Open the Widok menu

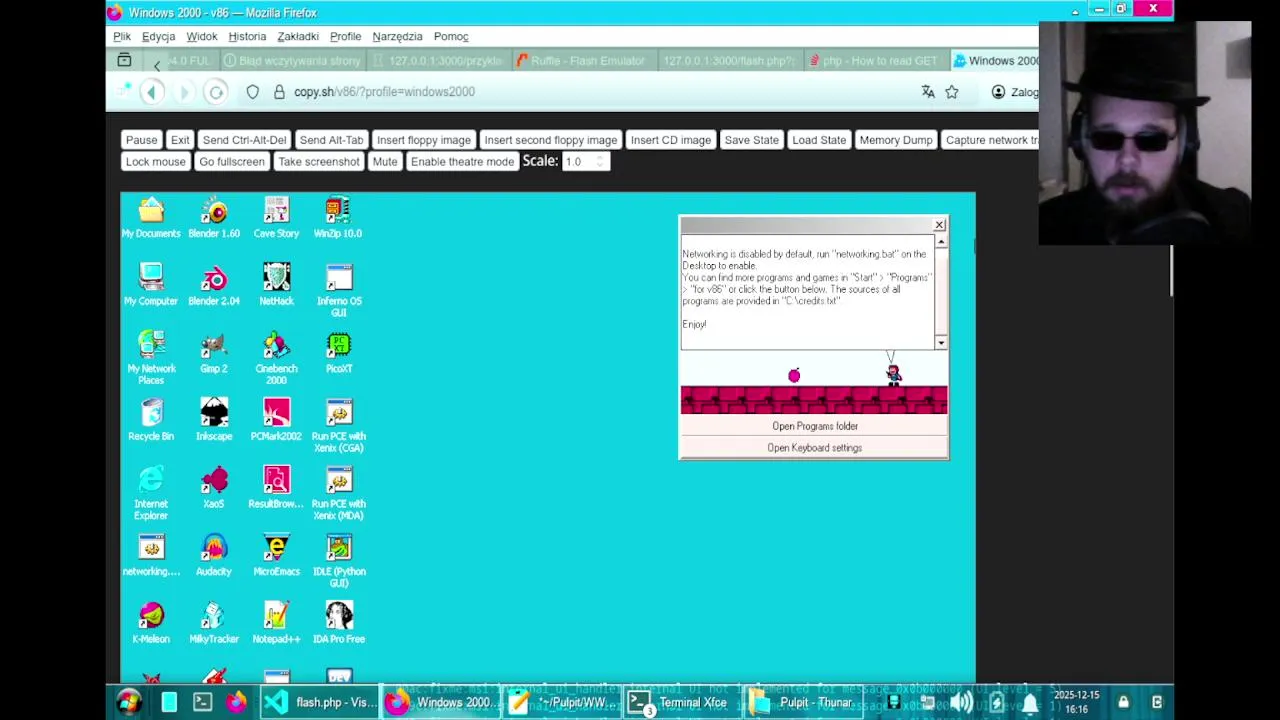pos(201,37)
